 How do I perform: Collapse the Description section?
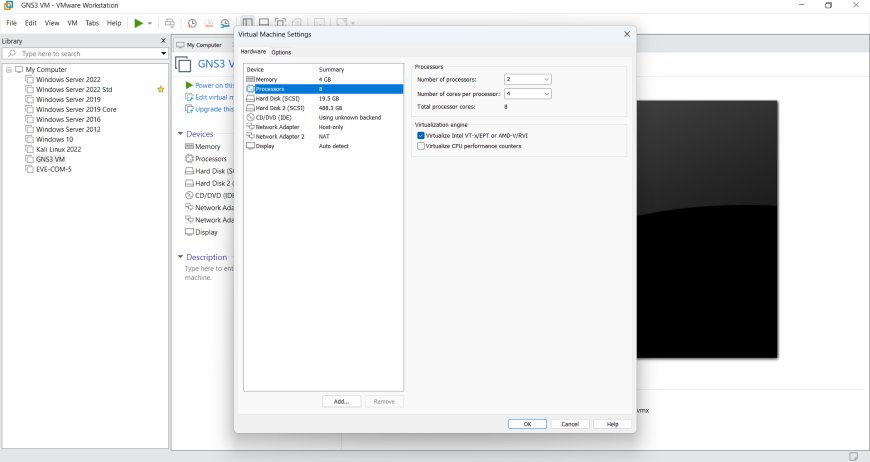(x=180, y=257)
